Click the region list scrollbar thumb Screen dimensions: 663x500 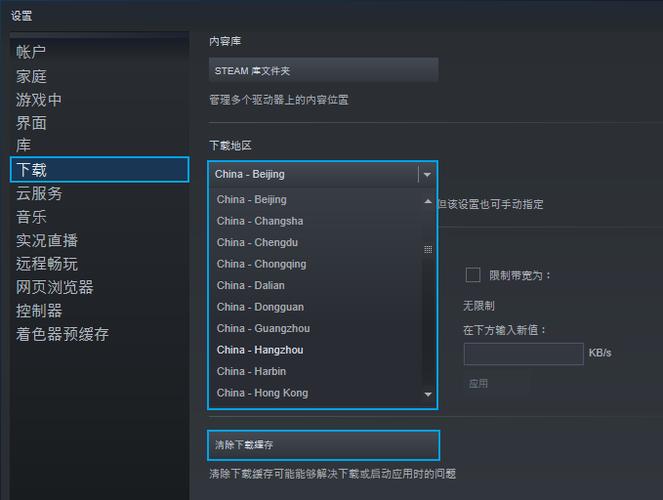coord(428,249)
